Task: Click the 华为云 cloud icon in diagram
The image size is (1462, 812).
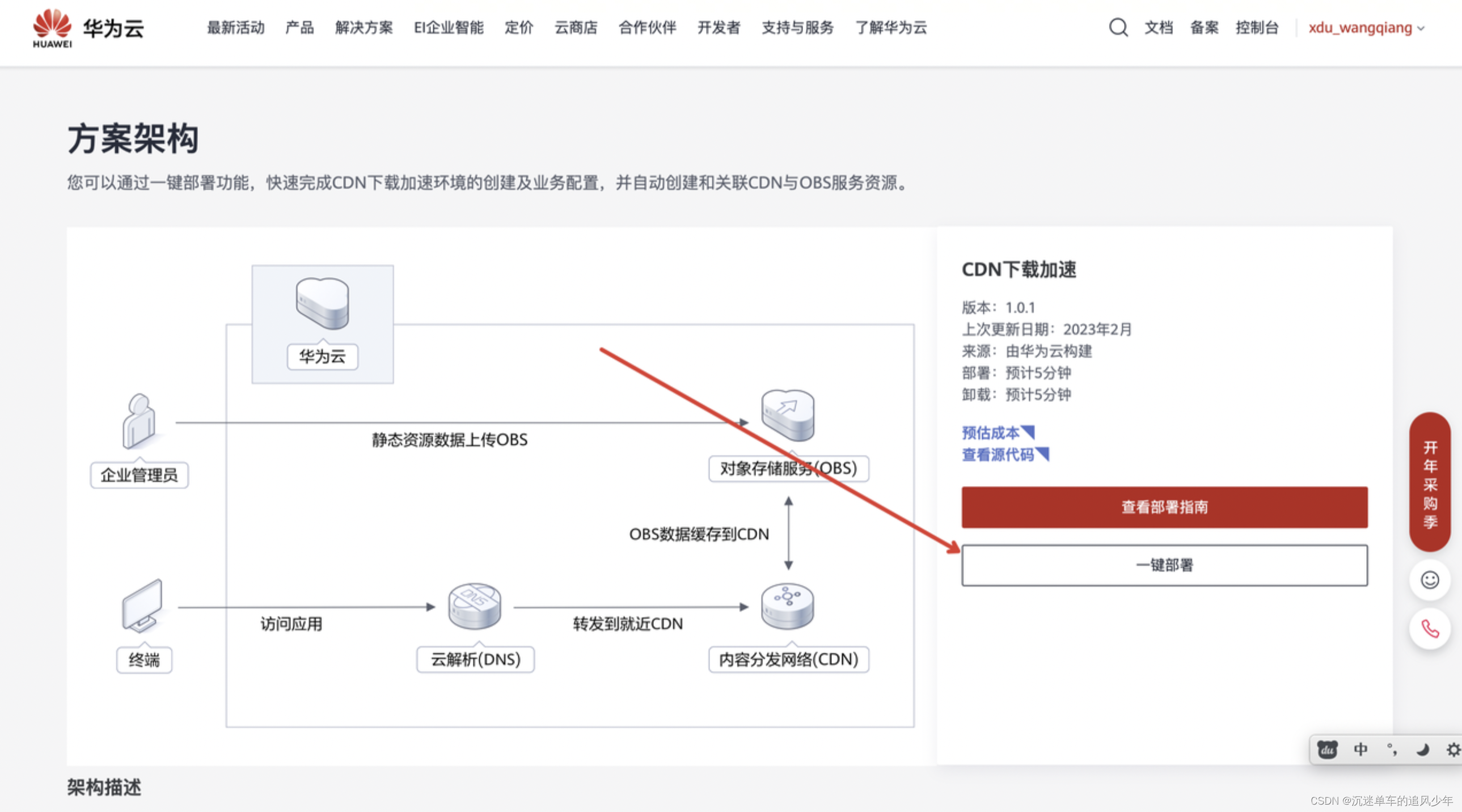Action: click(x=322, y=303)
